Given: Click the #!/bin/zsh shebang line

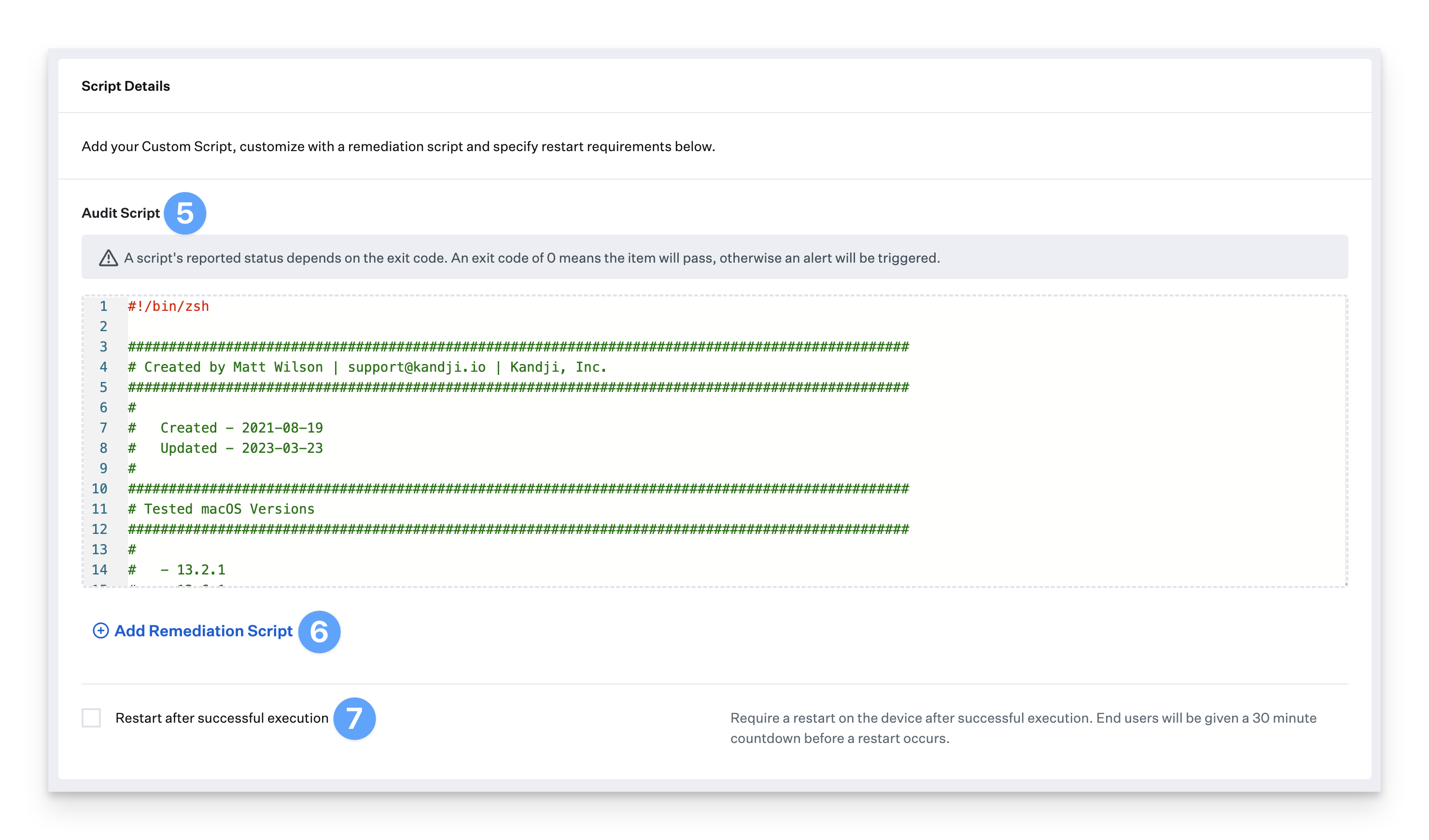Looking at the screenshot, I should [x=168, y=306].
